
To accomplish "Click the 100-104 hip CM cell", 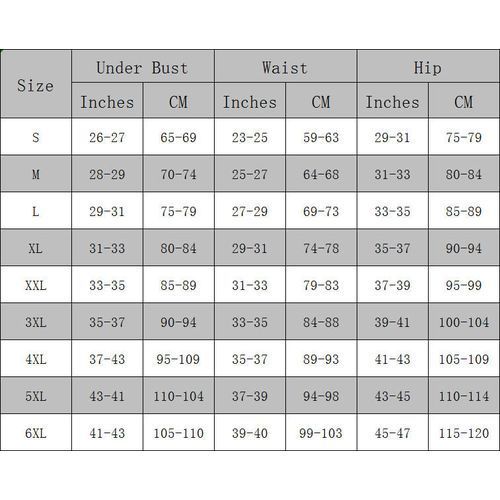I will coord(464,322).
